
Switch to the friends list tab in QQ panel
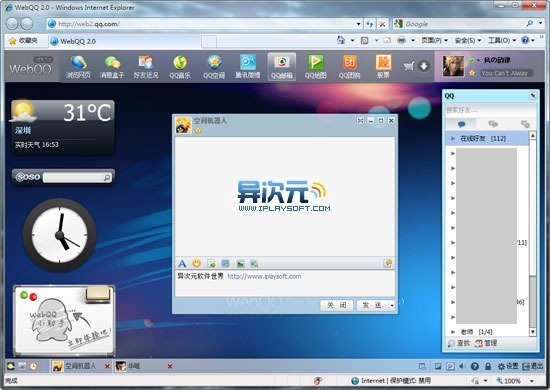462,124
